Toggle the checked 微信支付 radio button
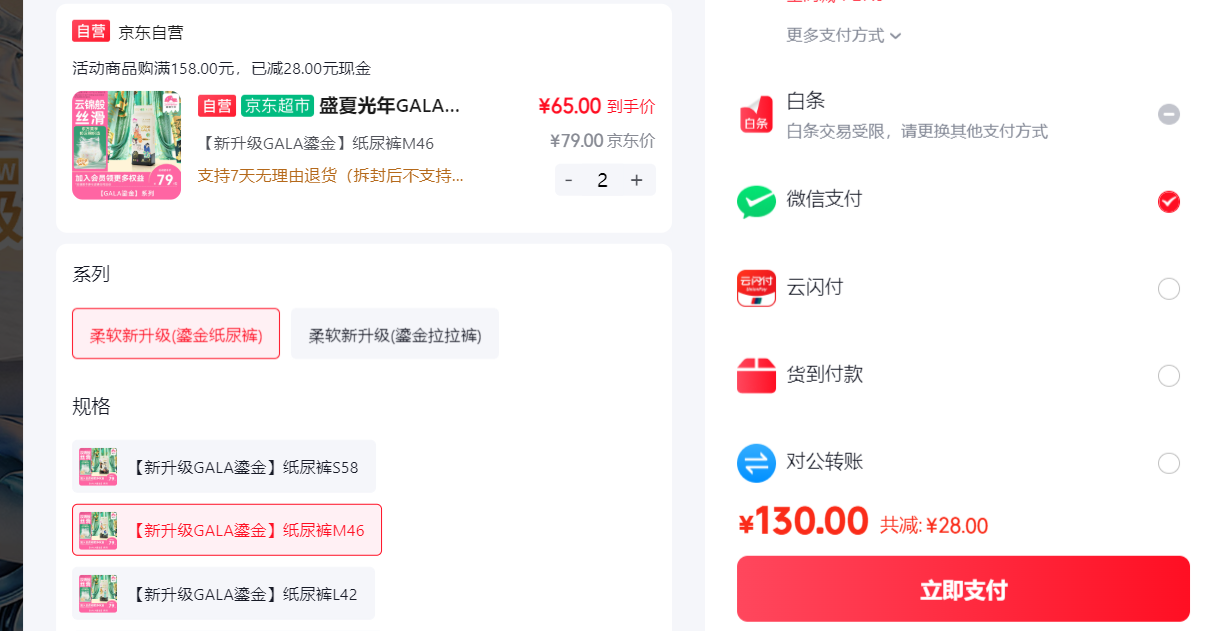The width and height of the screenshot is (1219, 631). click(1169, 202)
